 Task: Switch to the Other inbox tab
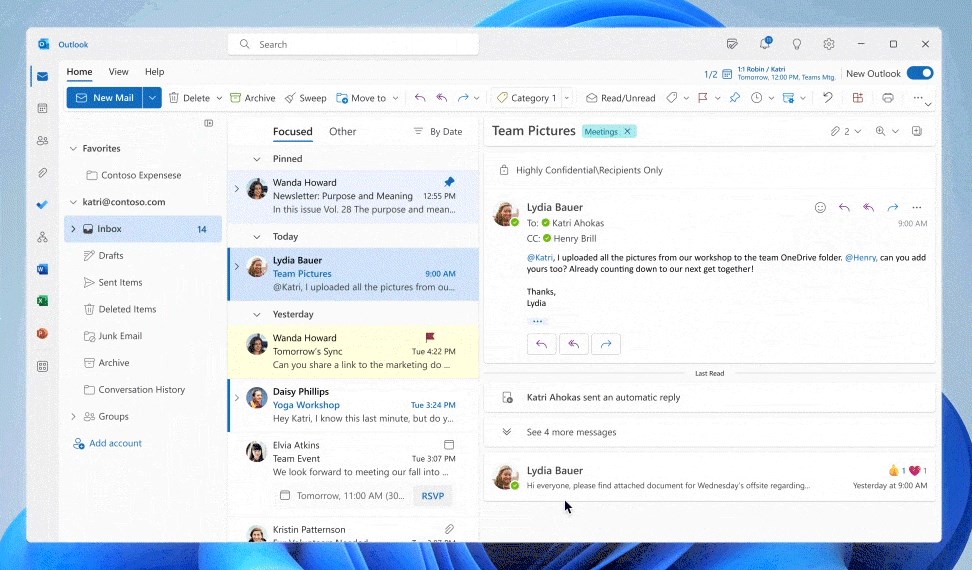[342, 132]
